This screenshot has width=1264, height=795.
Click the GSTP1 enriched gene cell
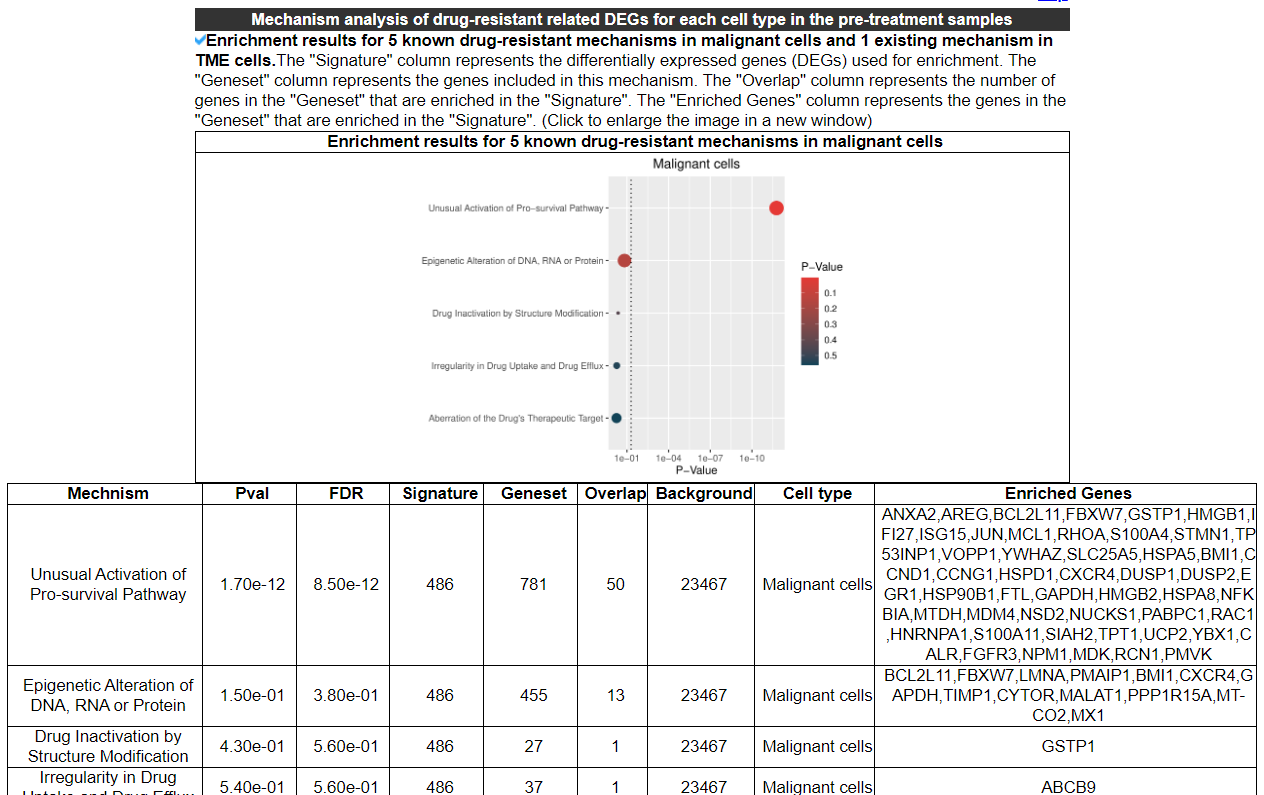(1068, 746)
